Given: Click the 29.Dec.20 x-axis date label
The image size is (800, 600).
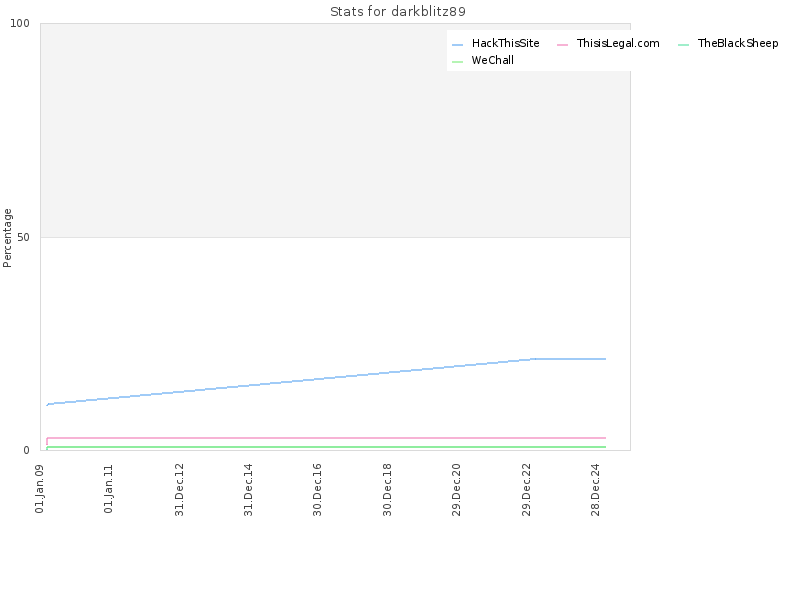Looking at the screenshot, I should pyautogui.click(x=456, y=489).
